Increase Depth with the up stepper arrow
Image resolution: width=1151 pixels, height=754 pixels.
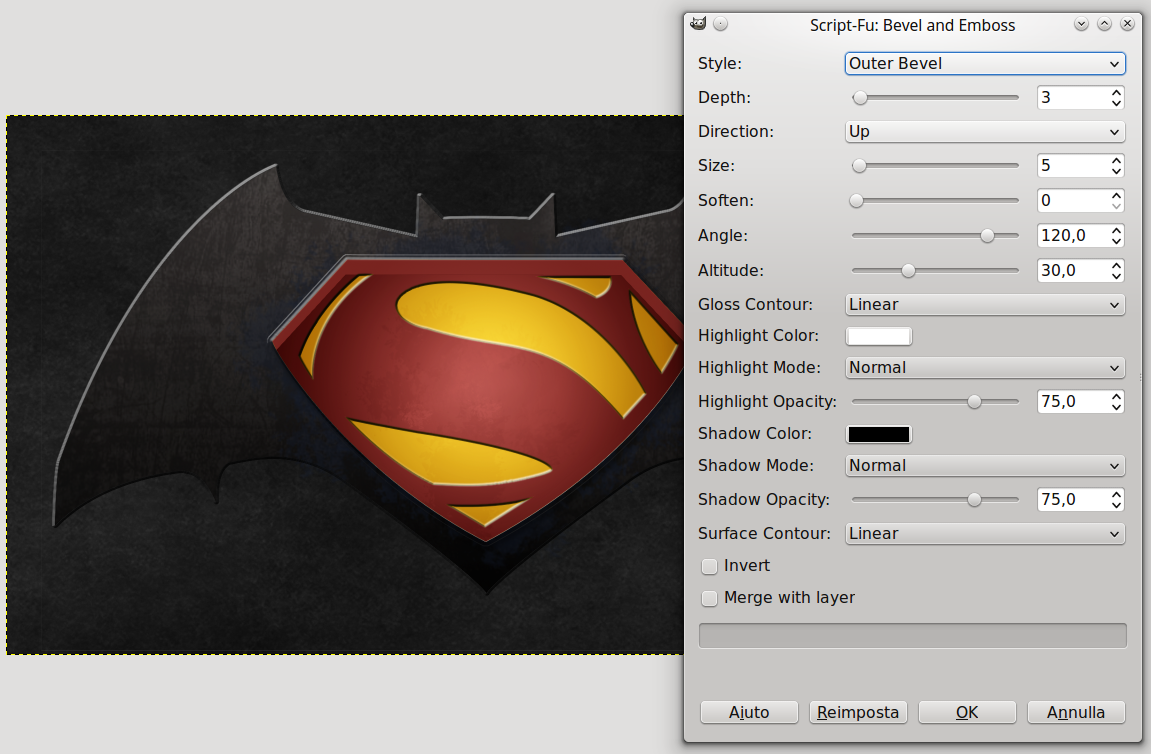(1116, 93)
